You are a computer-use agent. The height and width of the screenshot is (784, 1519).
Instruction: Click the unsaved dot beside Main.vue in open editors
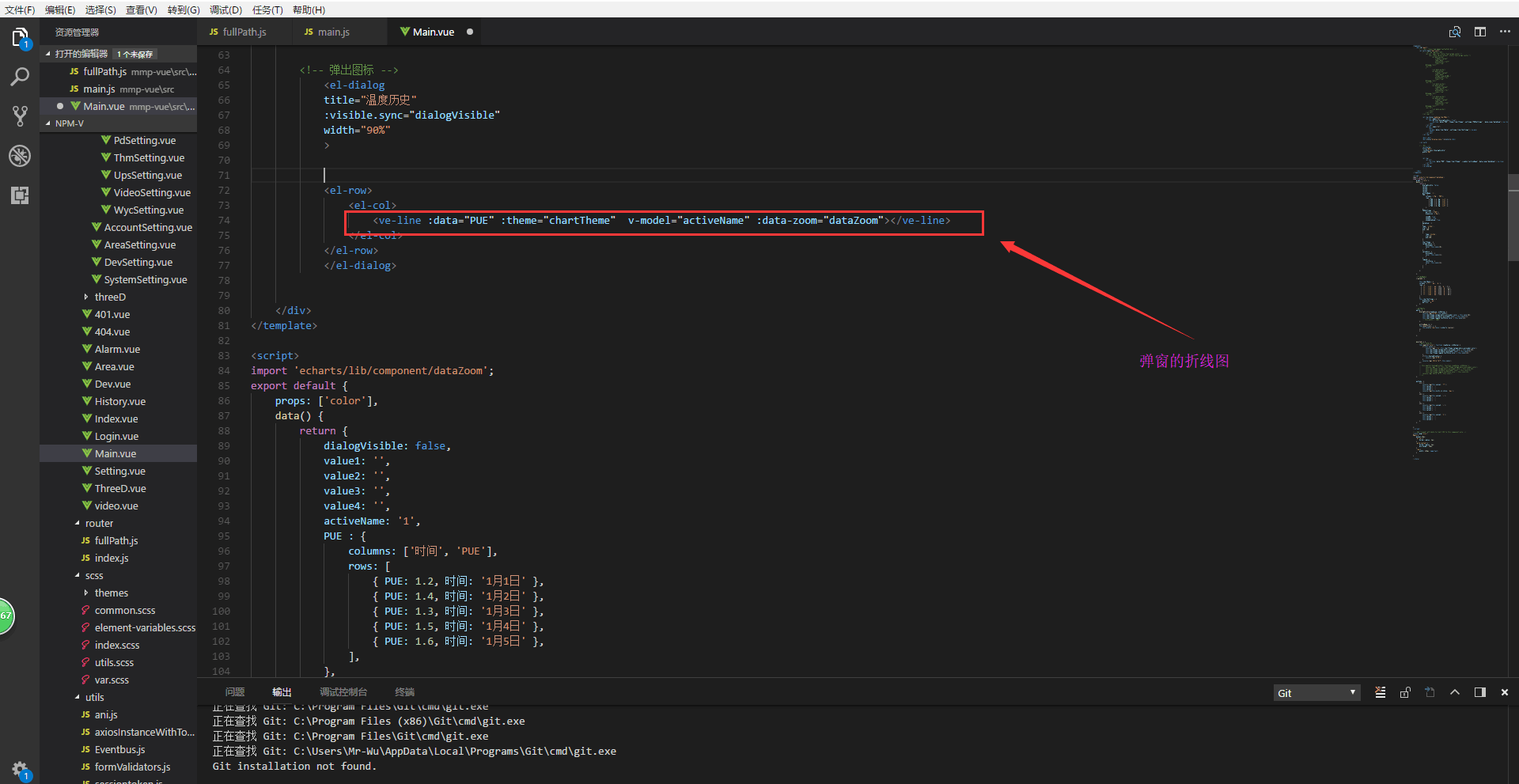click(x=60, y=106)
